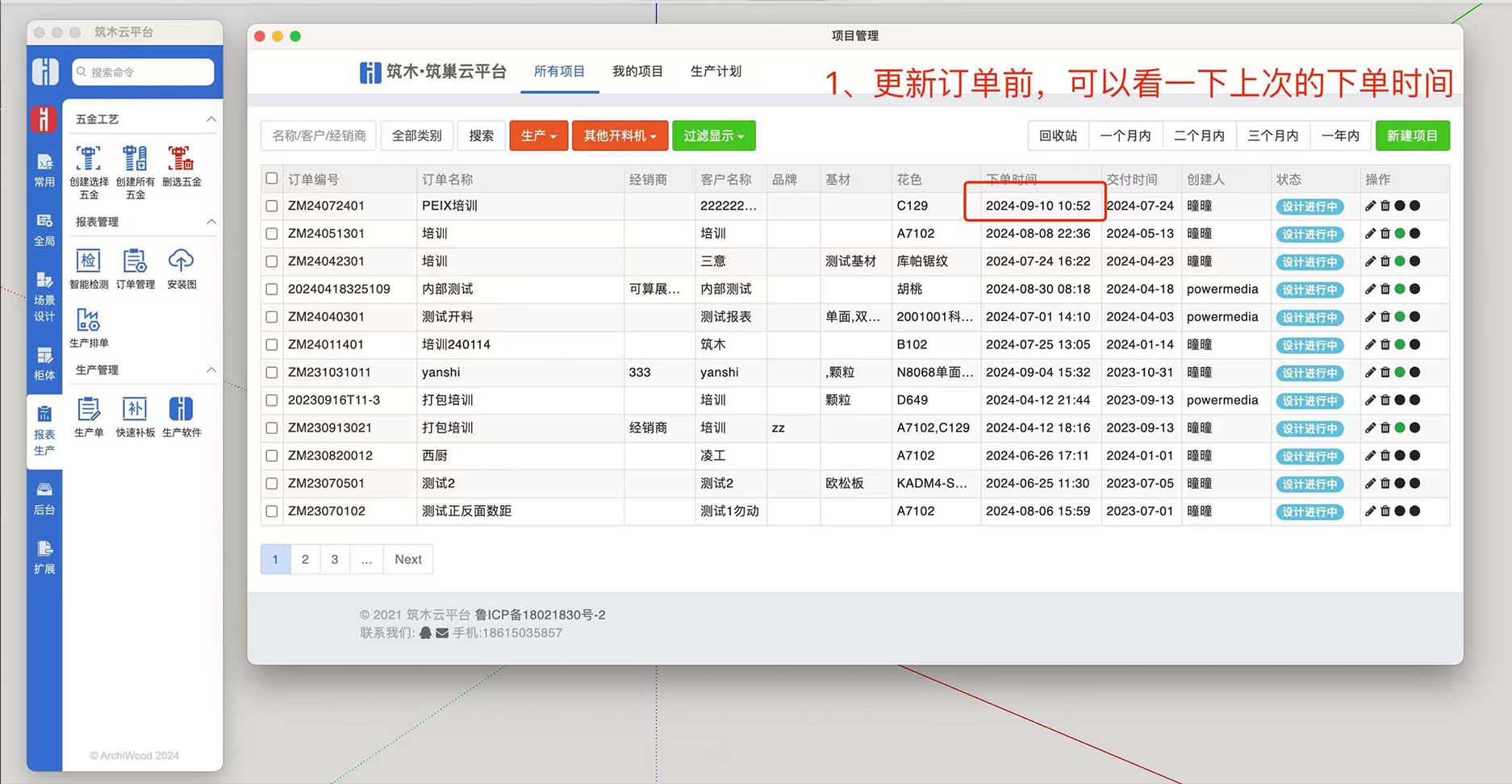This screenshot has height=784, width=1512.
Task: Switch to the 我的项目 tab
Action: tap(637, 71)
